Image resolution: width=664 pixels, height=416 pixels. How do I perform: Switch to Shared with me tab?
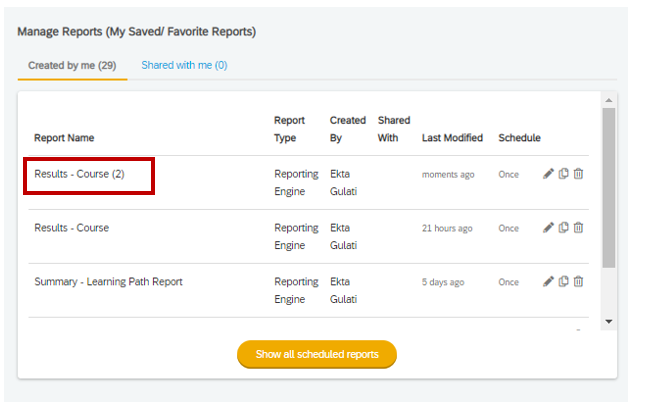tap(184, 65)
